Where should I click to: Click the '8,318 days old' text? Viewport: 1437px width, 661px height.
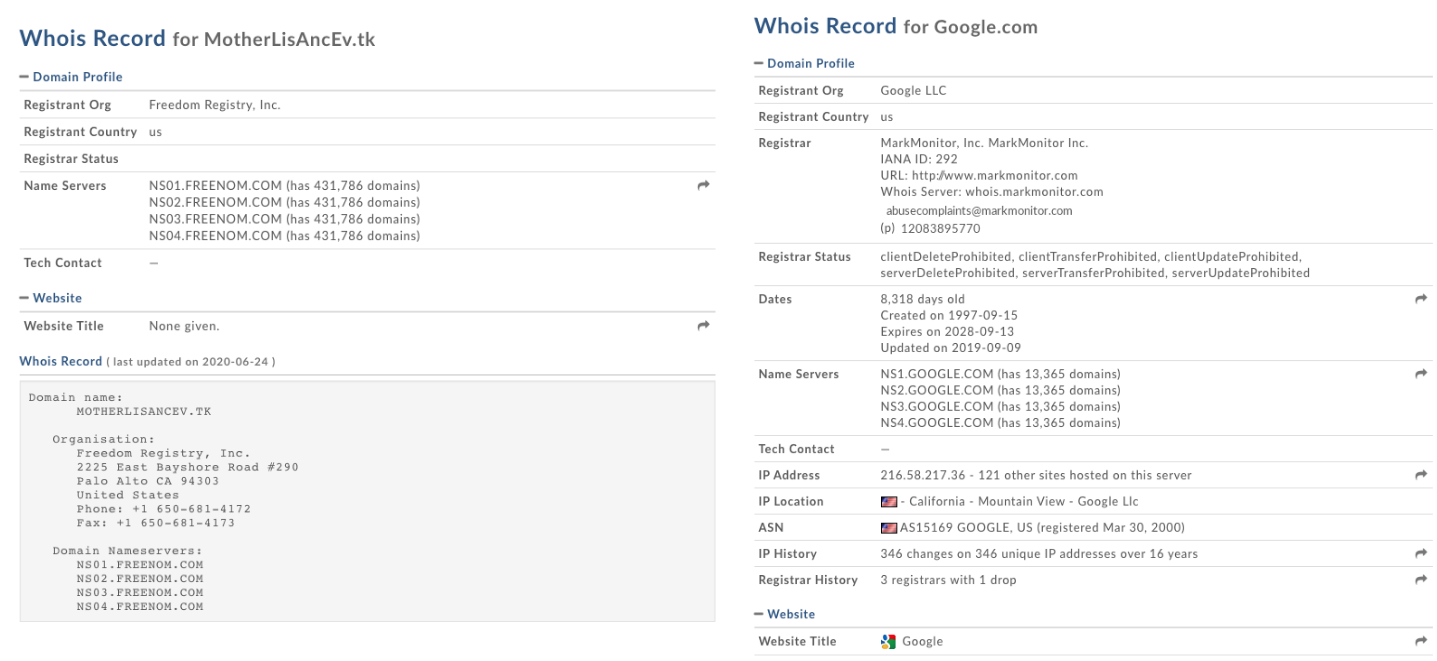923,299
